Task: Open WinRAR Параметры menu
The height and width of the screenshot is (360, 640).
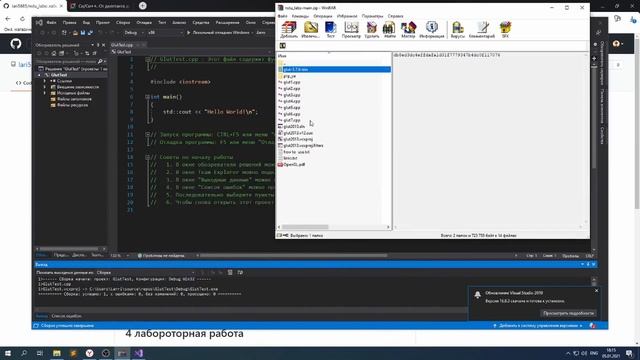Action: coord(372,16)
